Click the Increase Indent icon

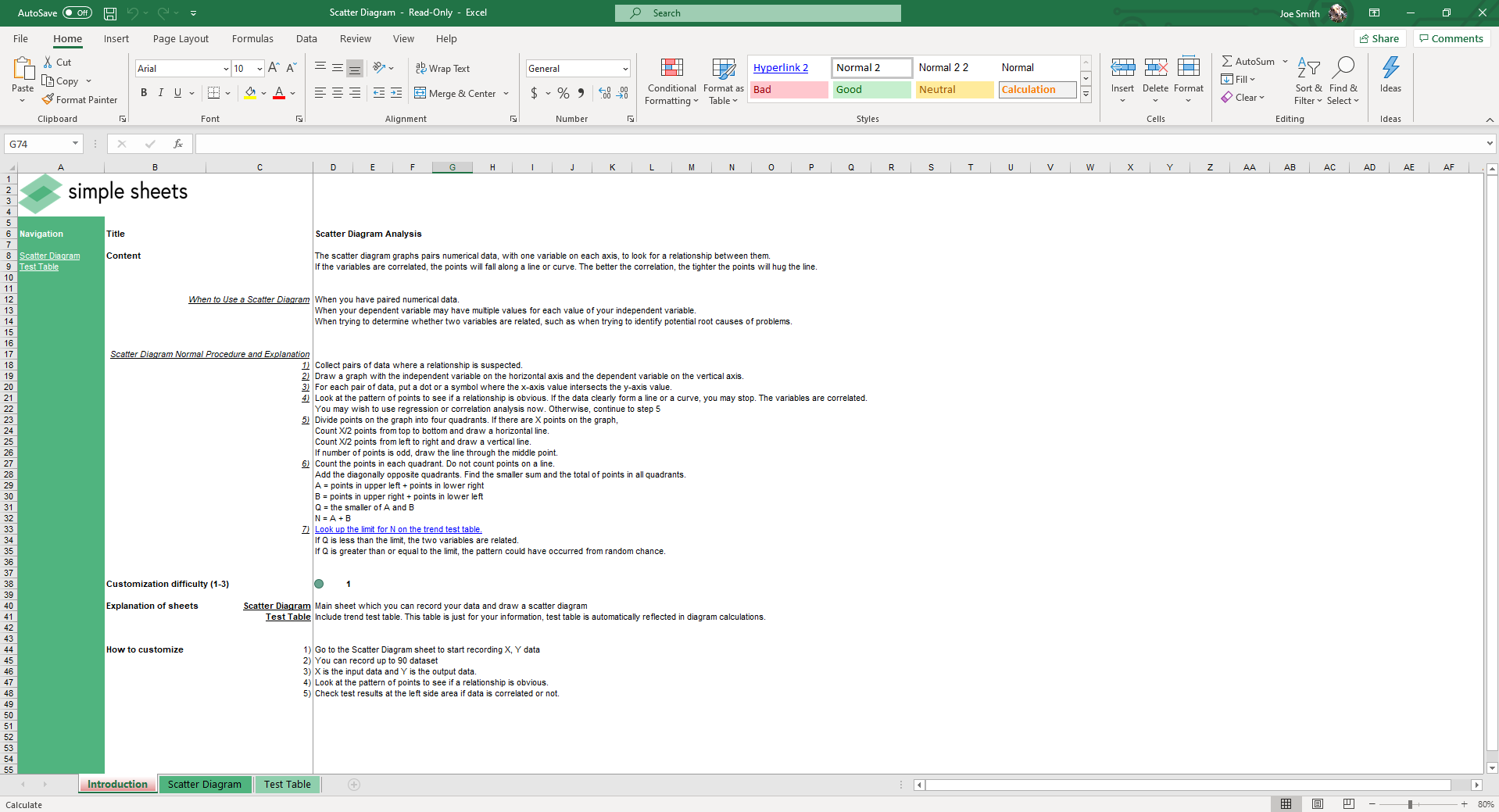396,93
